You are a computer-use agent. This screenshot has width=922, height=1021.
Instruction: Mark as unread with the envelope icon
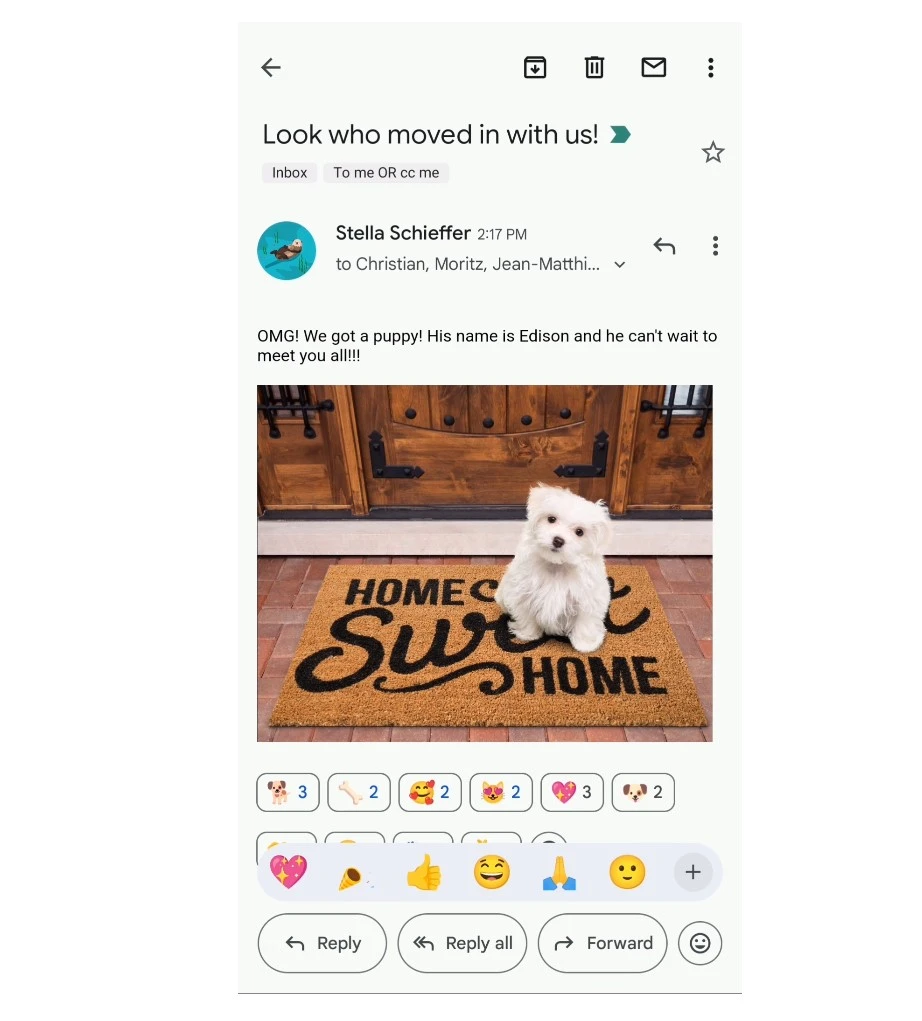653,67
